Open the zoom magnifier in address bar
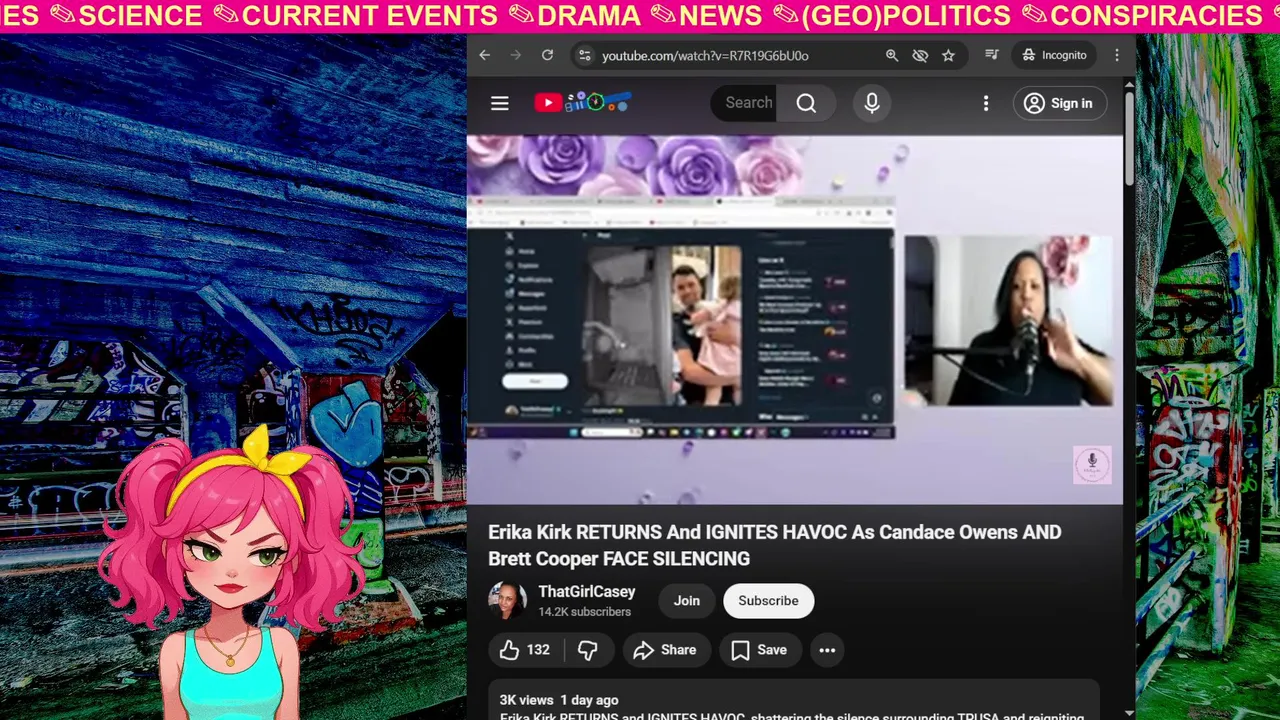 click(x=892, y=55)
